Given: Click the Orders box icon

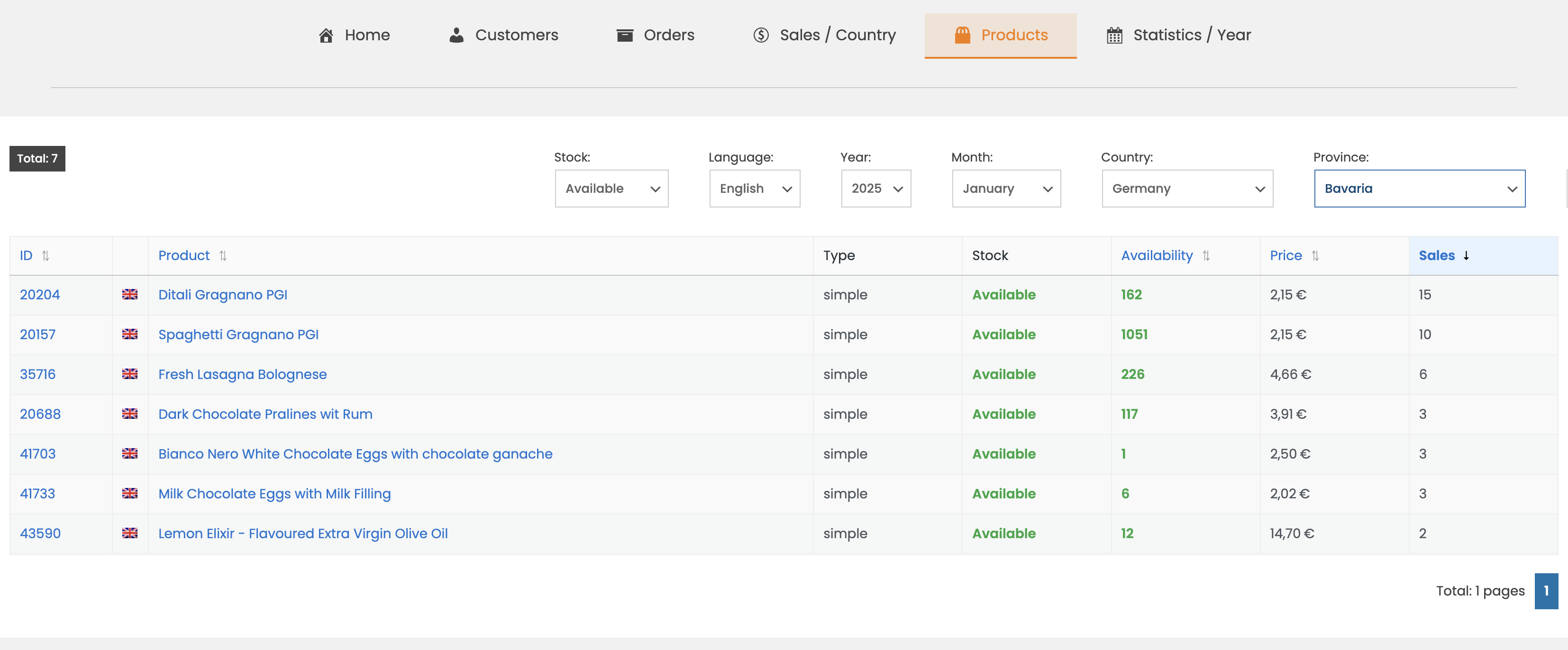Looking at the screenshot, I should pos(625,36).
